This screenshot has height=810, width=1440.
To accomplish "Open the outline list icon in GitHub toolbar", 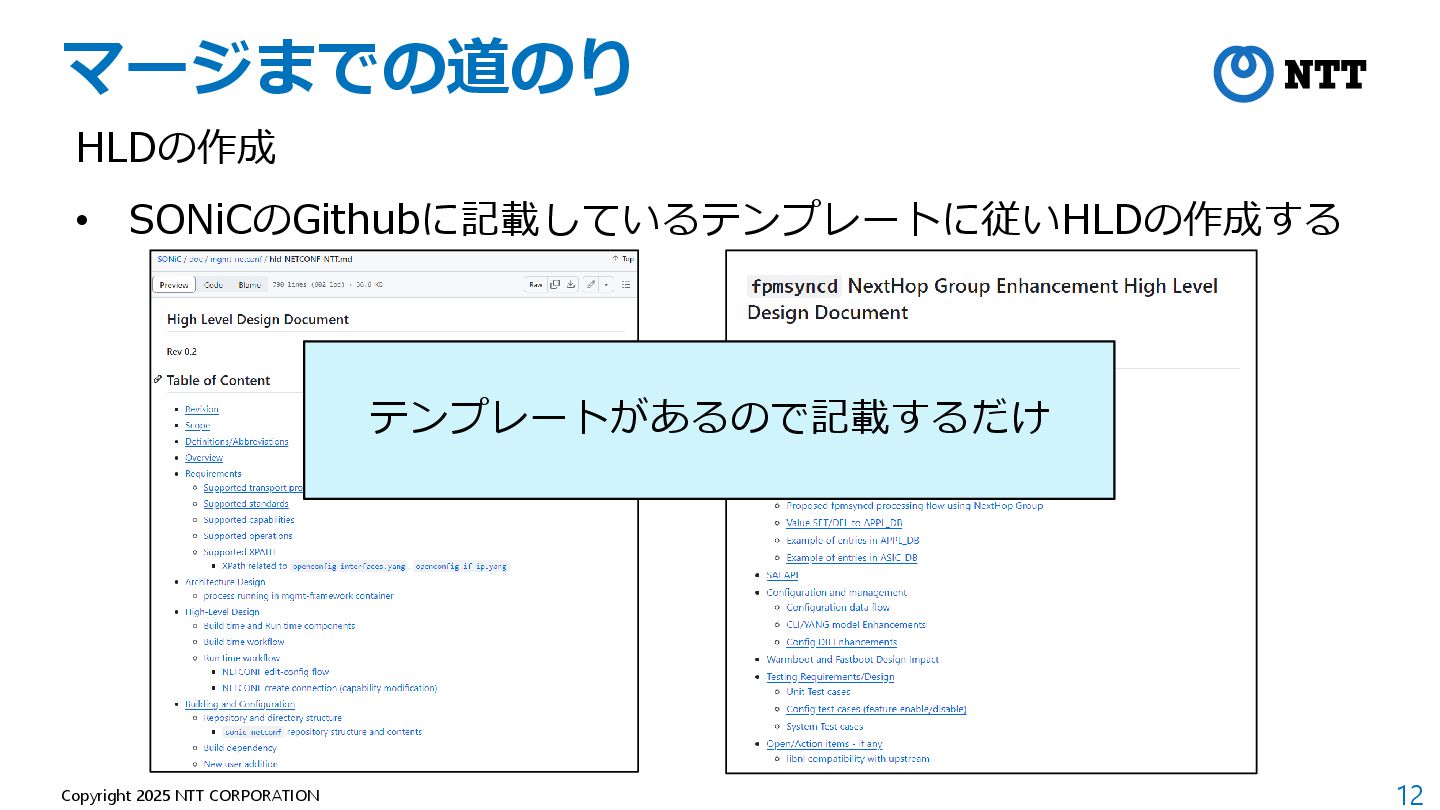I will [626, 284].
